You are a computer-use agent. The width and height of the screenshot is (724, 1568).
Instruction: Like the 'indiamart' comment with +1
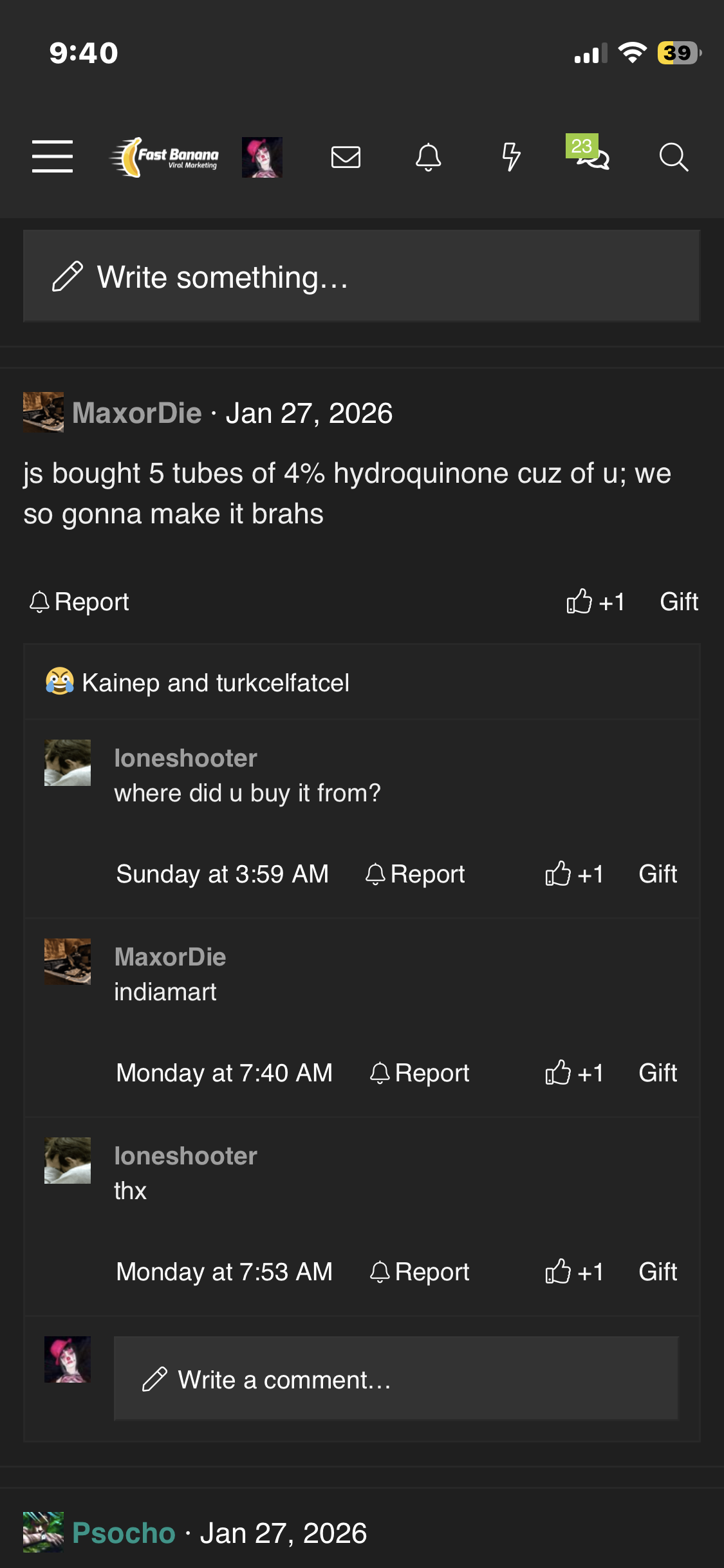click(574, 1073)
